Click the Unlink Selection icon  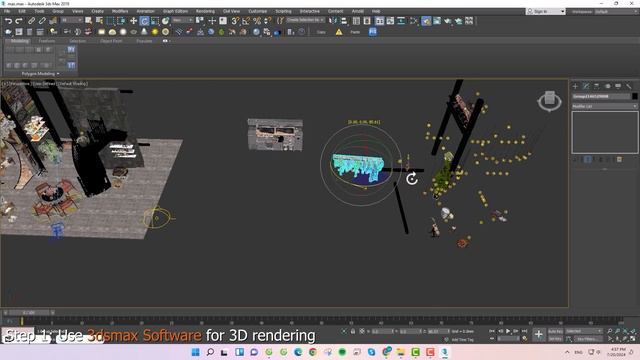42,21
